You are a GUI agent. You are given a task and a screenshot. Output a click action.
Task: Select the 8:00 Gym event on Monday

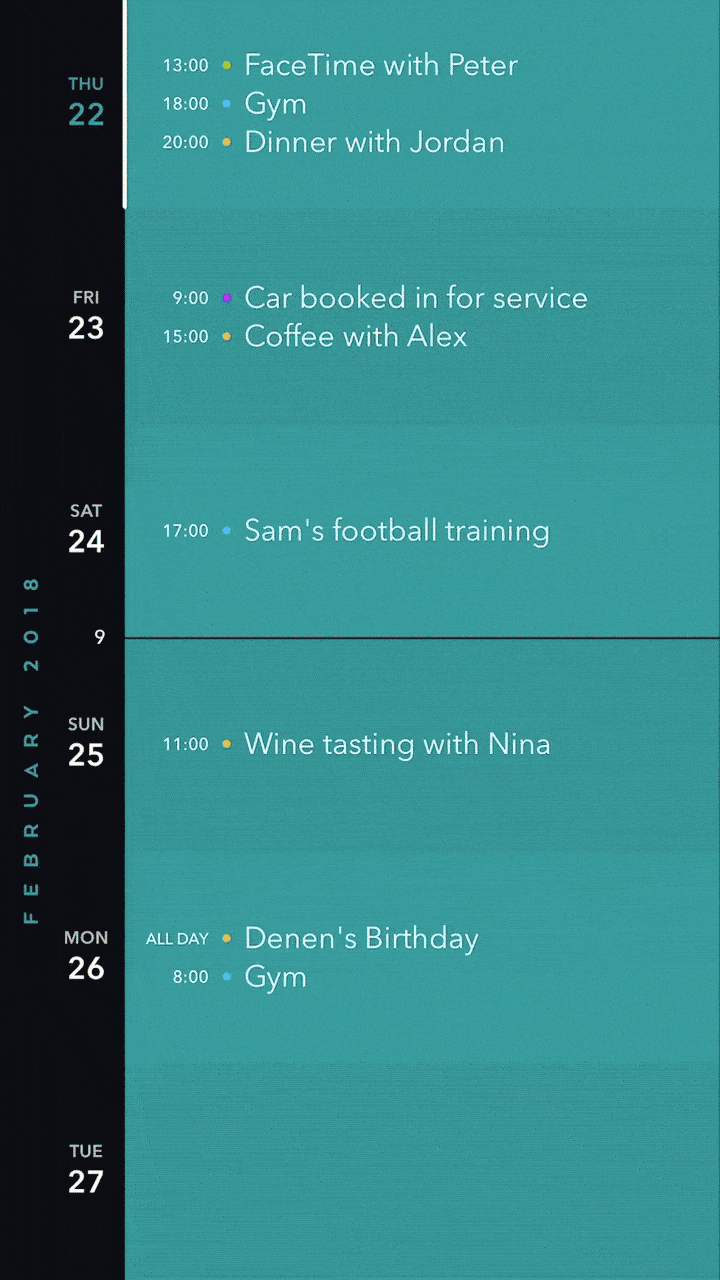pos(275,977)
